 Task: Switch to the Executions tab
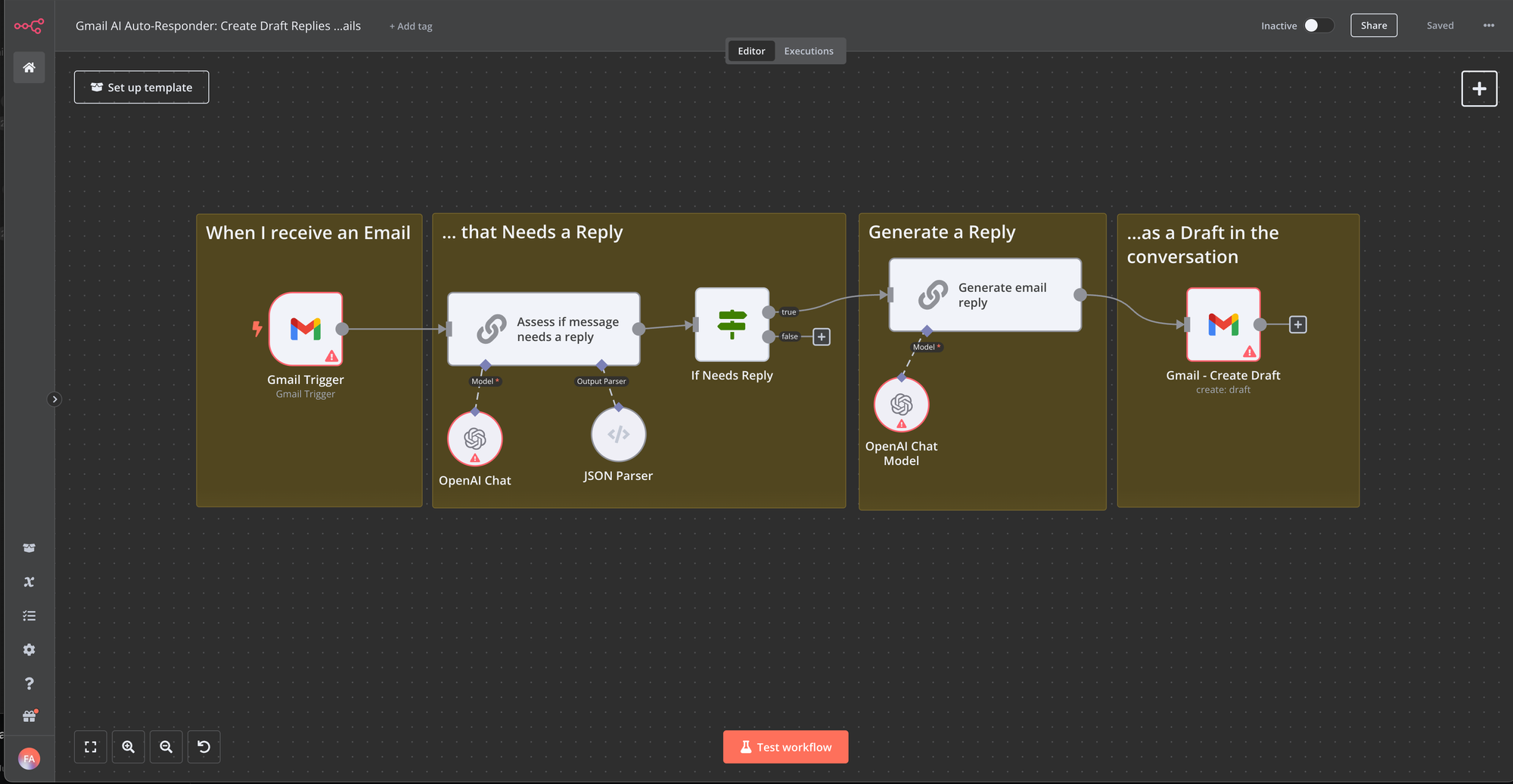pyautogui.click(x=809, y=51)
